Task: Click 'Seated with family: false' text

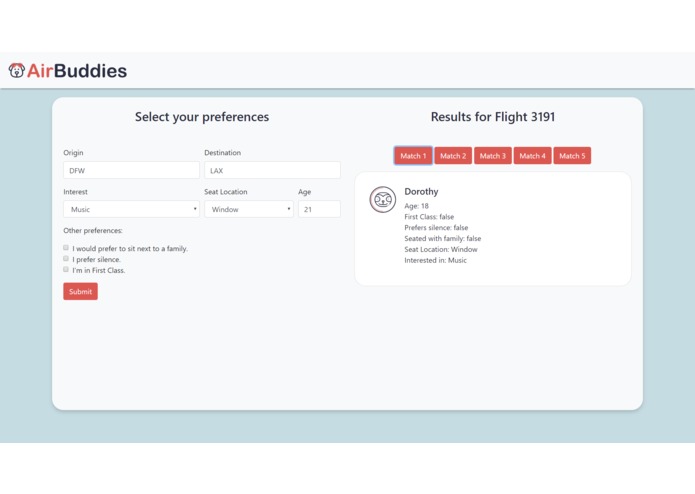Action: click(x=442, y=238)
